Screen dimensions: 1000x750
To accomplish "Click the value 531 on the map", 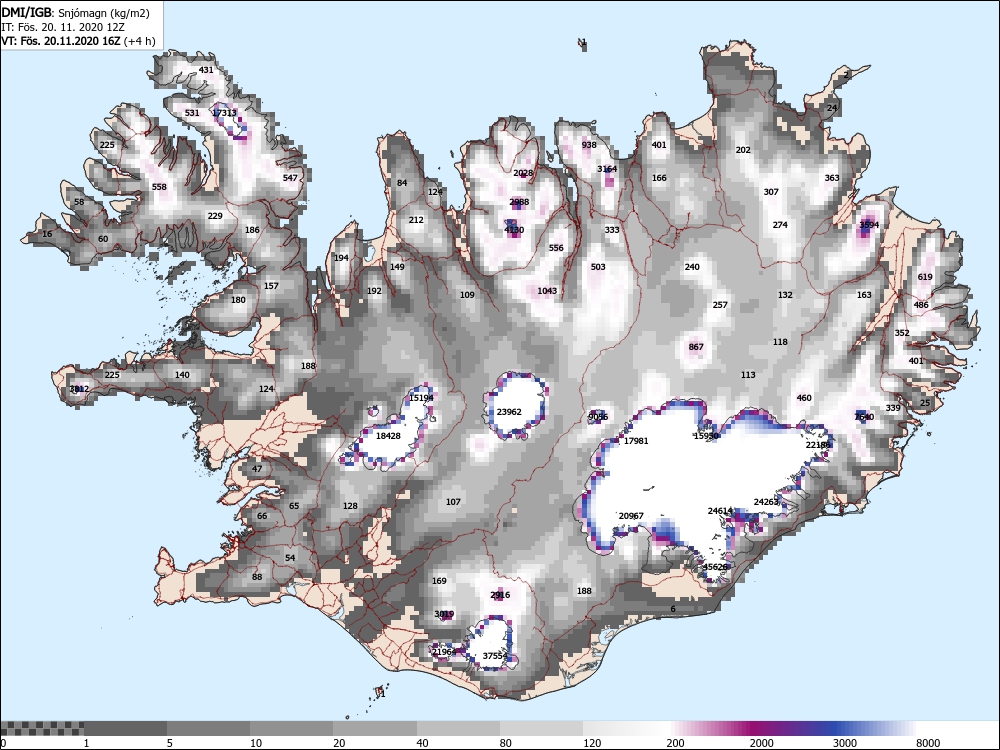I will 192,113.
